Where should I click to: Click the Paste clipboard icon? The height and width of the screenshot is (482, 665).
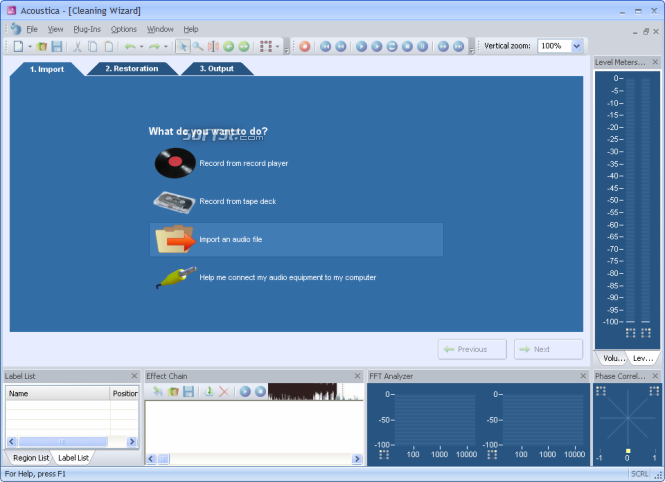tap(109, 46)
